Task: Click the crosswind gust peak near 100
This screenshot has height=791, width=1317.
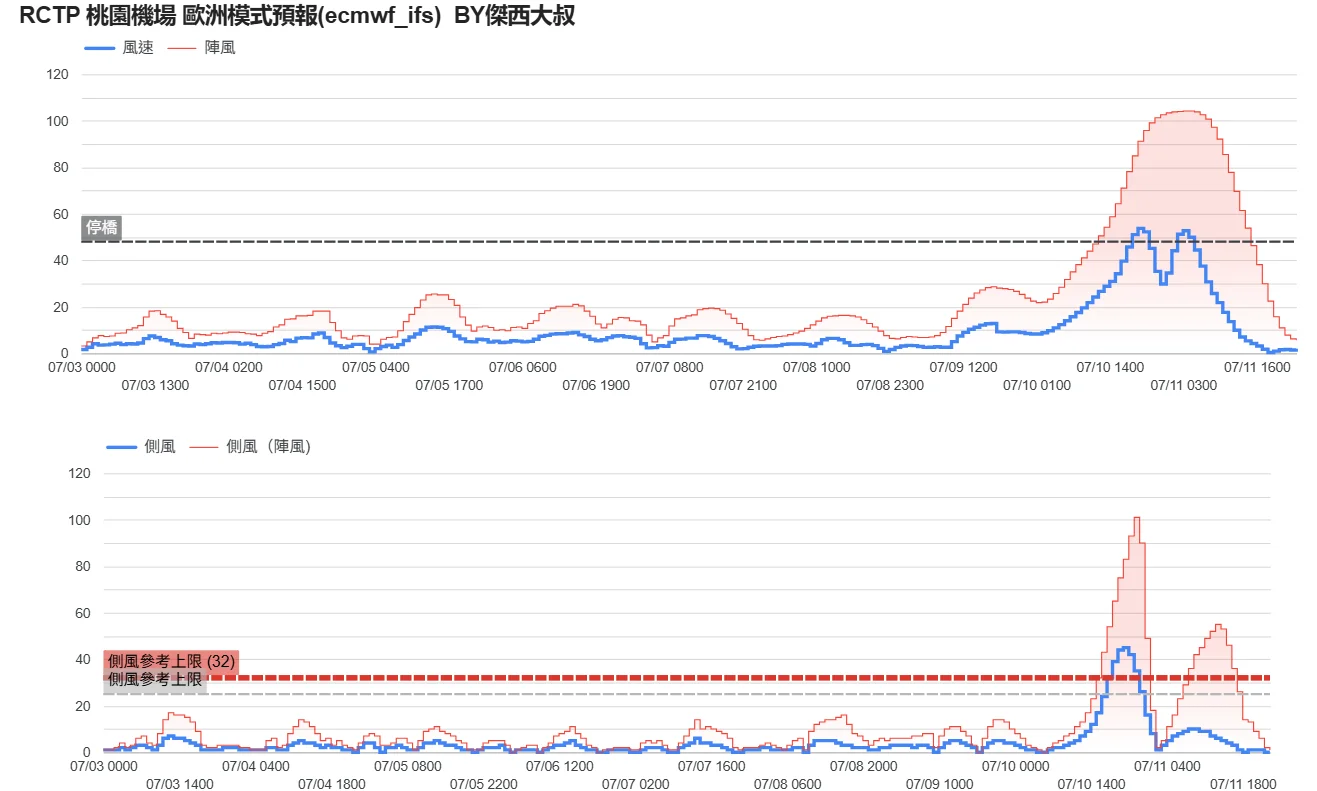Action: click(1137, 518)
